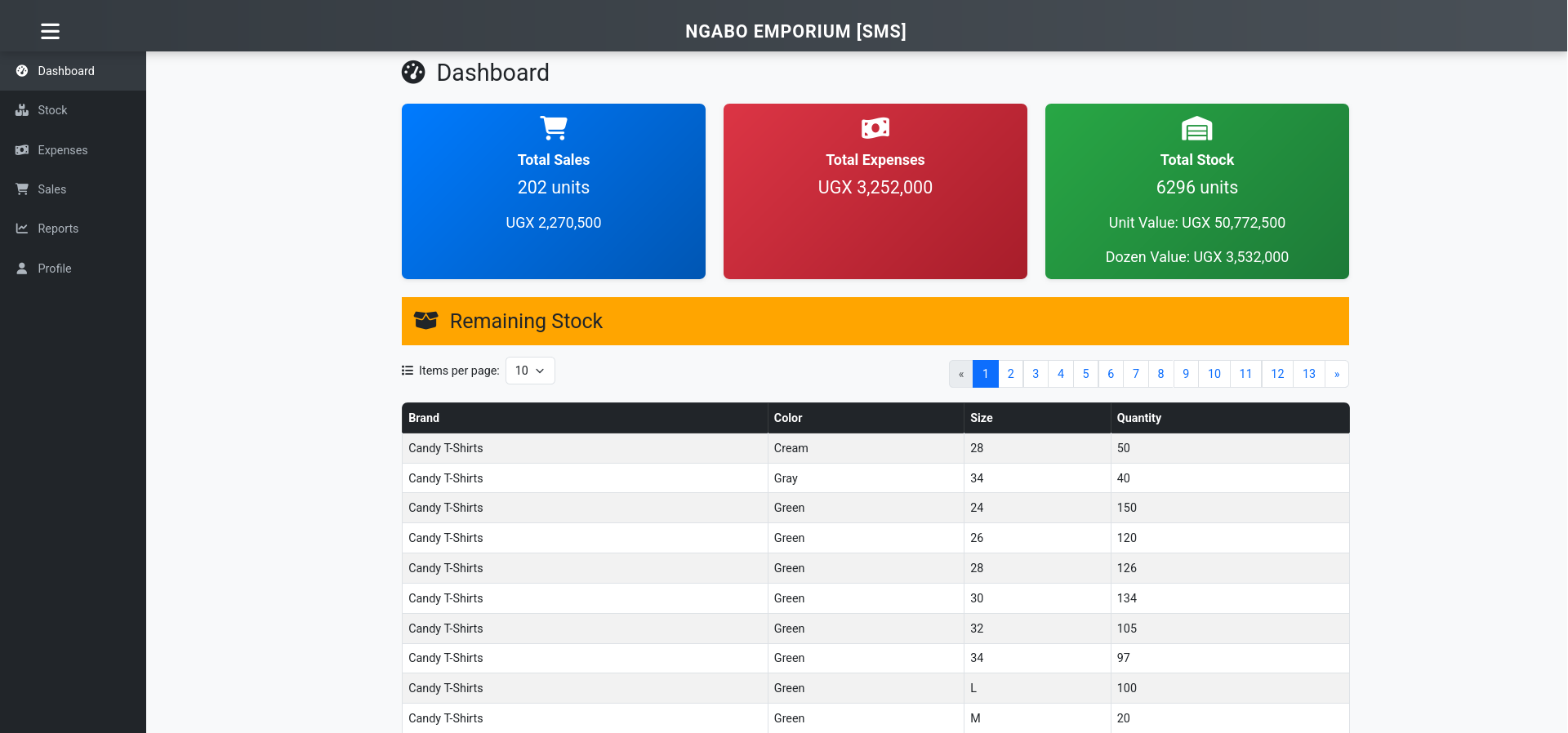Open Profile from the sidebar
The image size is (1568, 733).
click(x=73, y=269)
